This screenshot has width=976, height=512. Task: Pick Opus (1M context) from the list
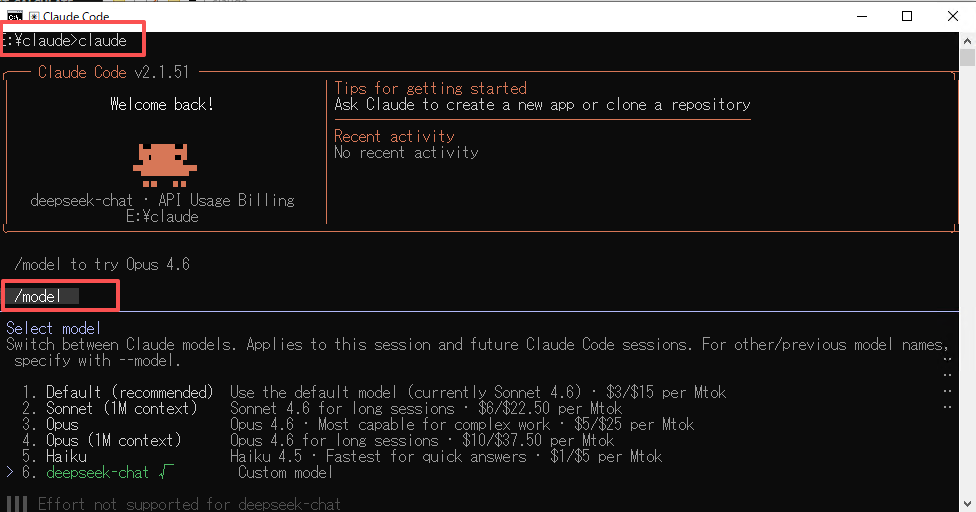click(113, 440)
